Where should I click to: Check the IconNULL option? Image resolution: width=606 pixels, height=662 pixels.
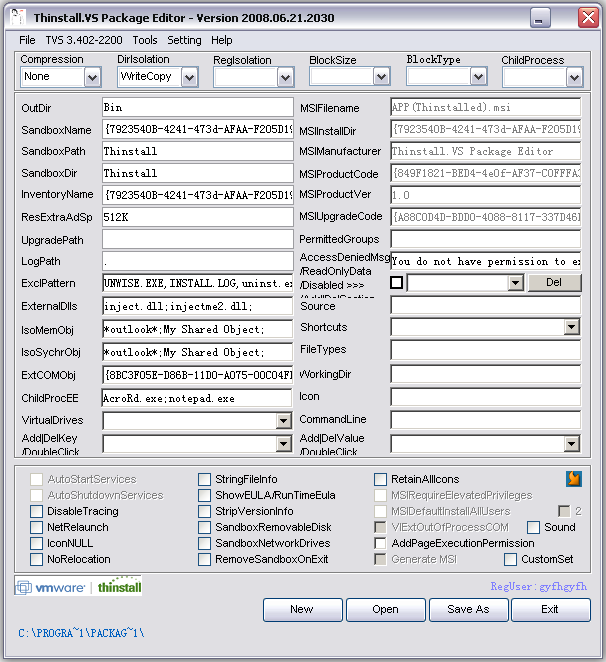(36, 543)
